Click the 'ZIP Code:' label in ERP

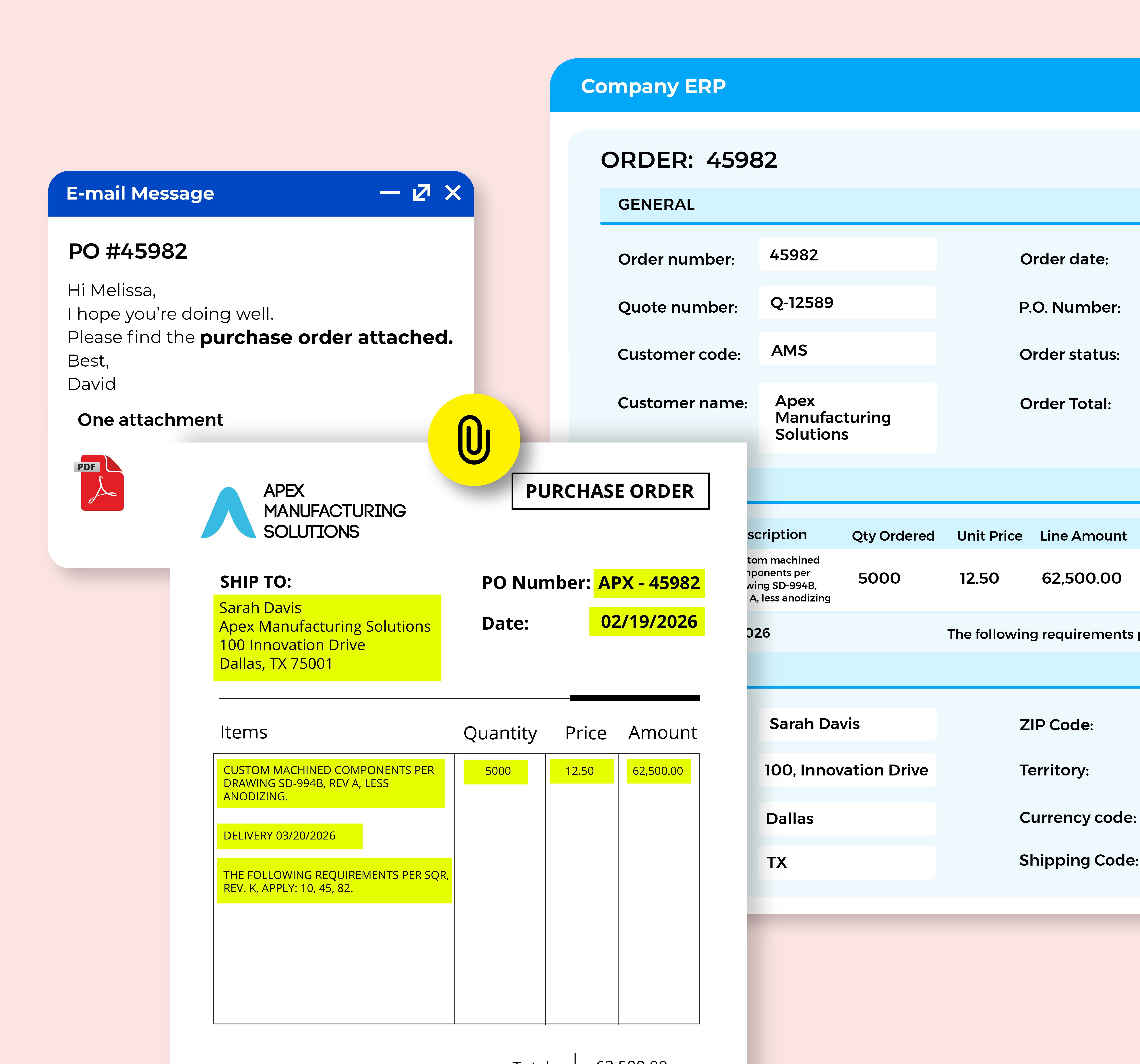click(x=1056, y=725)
